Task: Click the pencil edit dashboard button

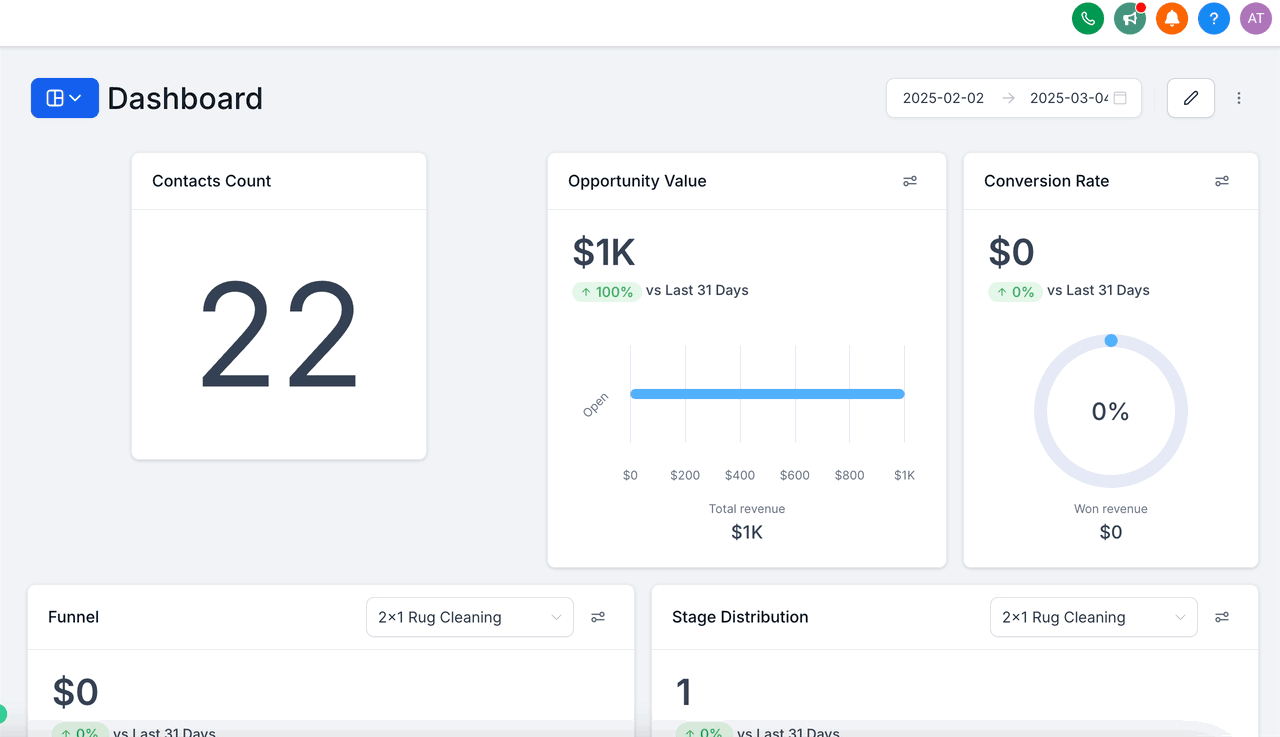Action: [x=1191, y=98]
